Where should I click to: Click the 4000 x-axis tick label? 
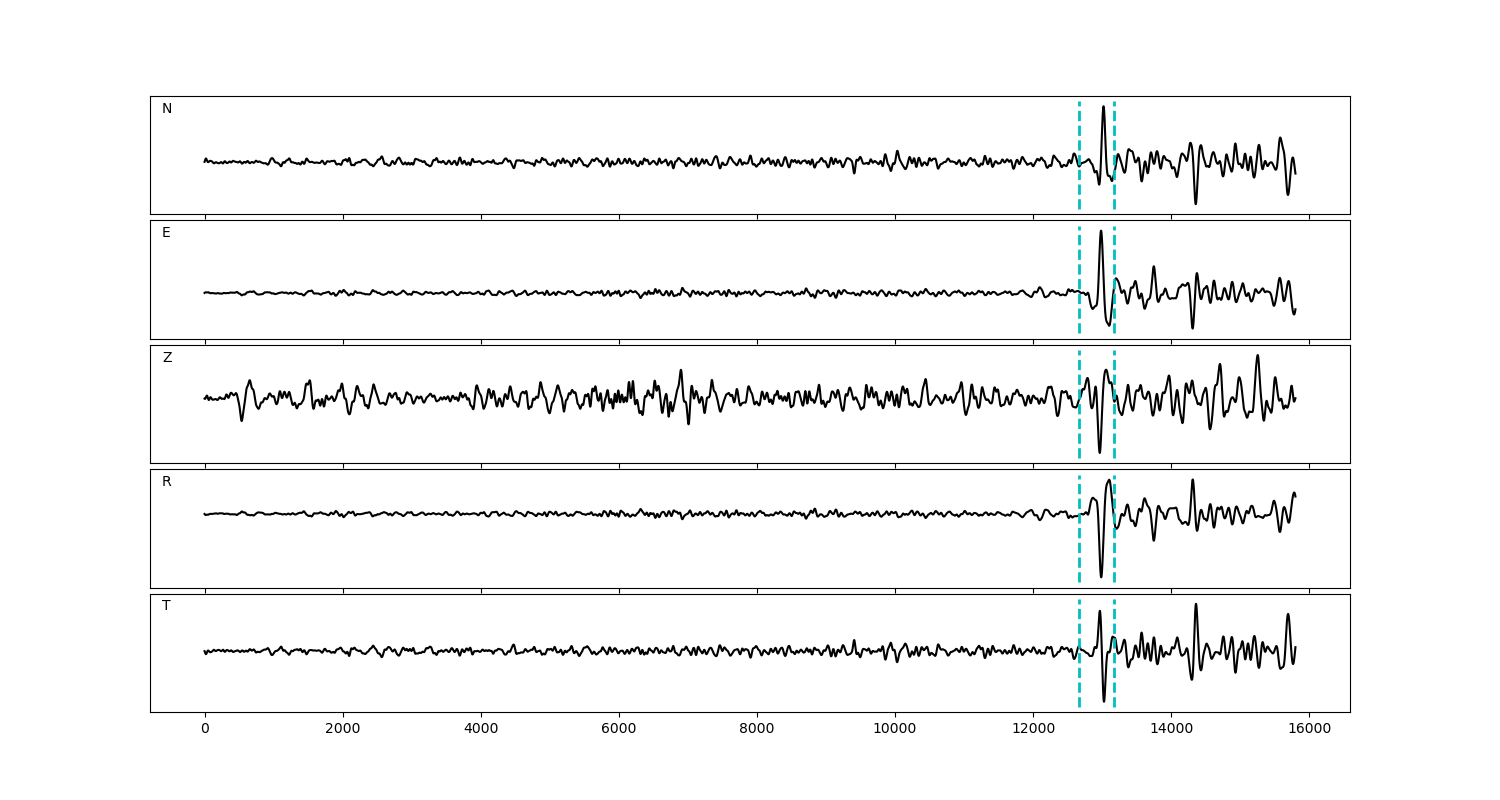(481, 730)
